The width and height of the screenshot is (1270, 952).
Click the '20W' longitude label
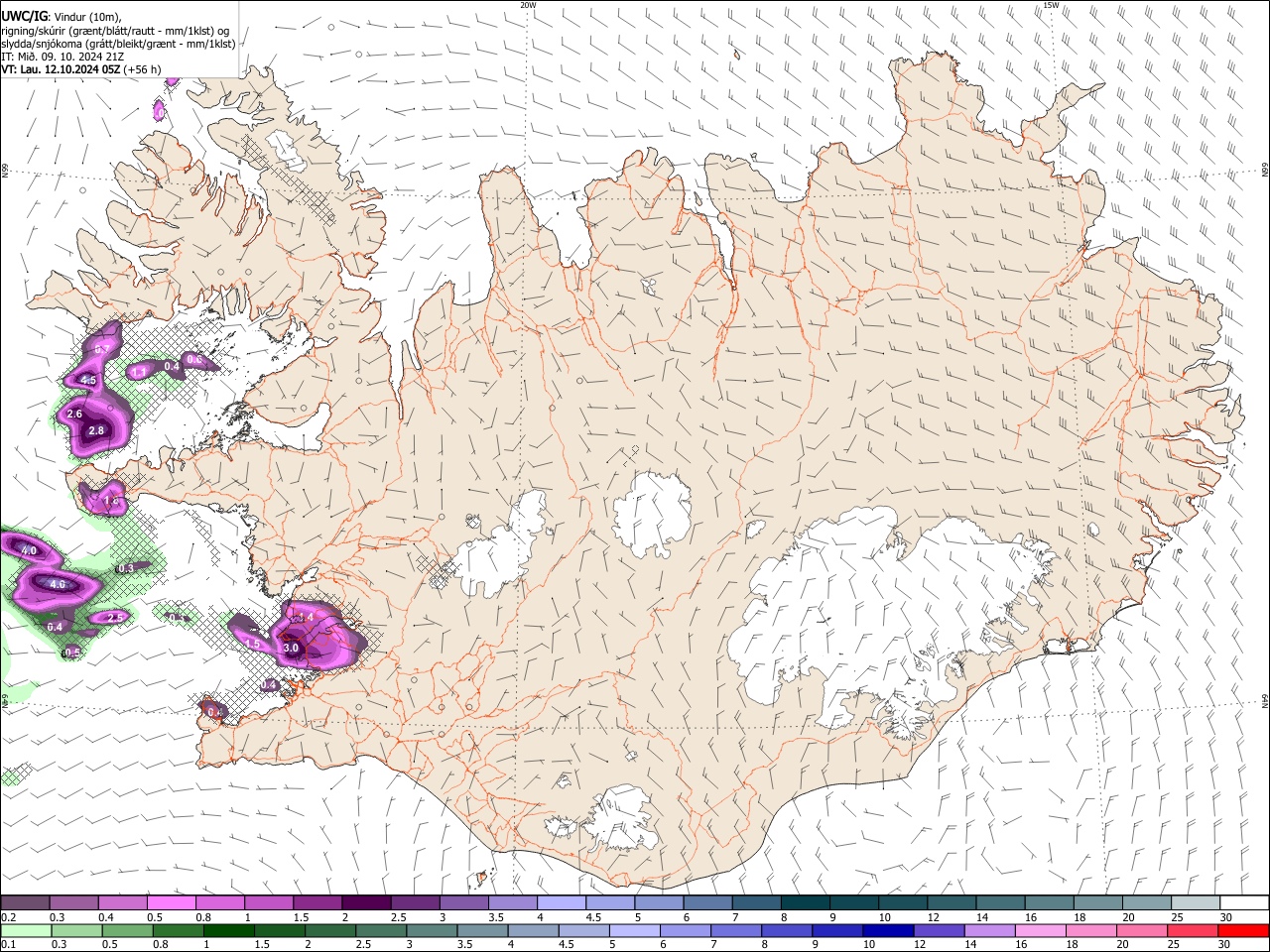coord(529,5)
